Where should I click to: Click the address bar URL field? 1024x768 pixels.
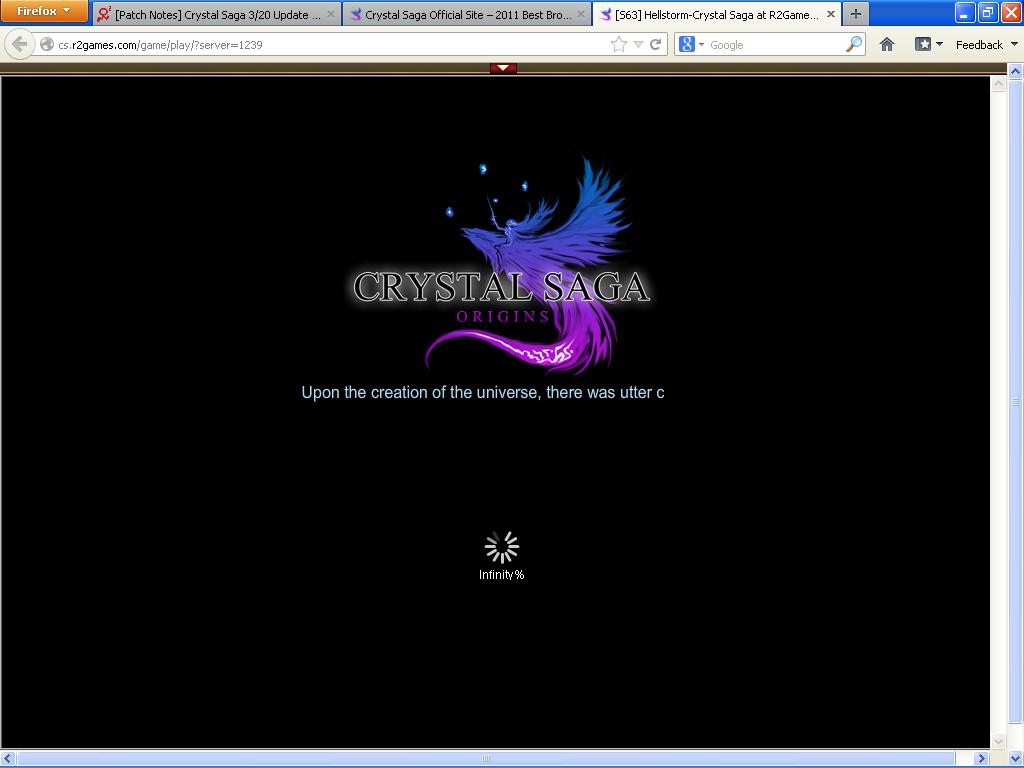pyautogui.click(x=330, y=44)
